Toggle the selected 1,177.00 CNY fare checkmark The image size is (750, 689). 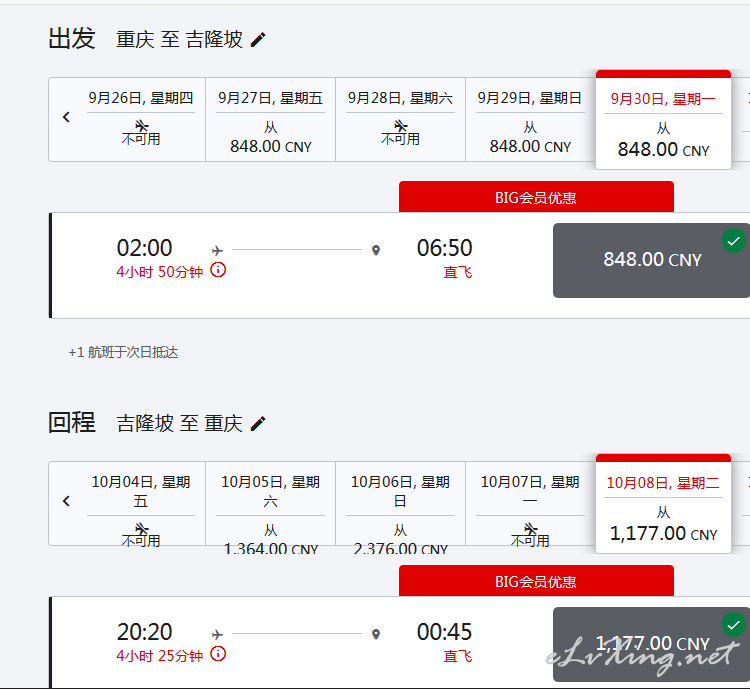tap(734, 625)
